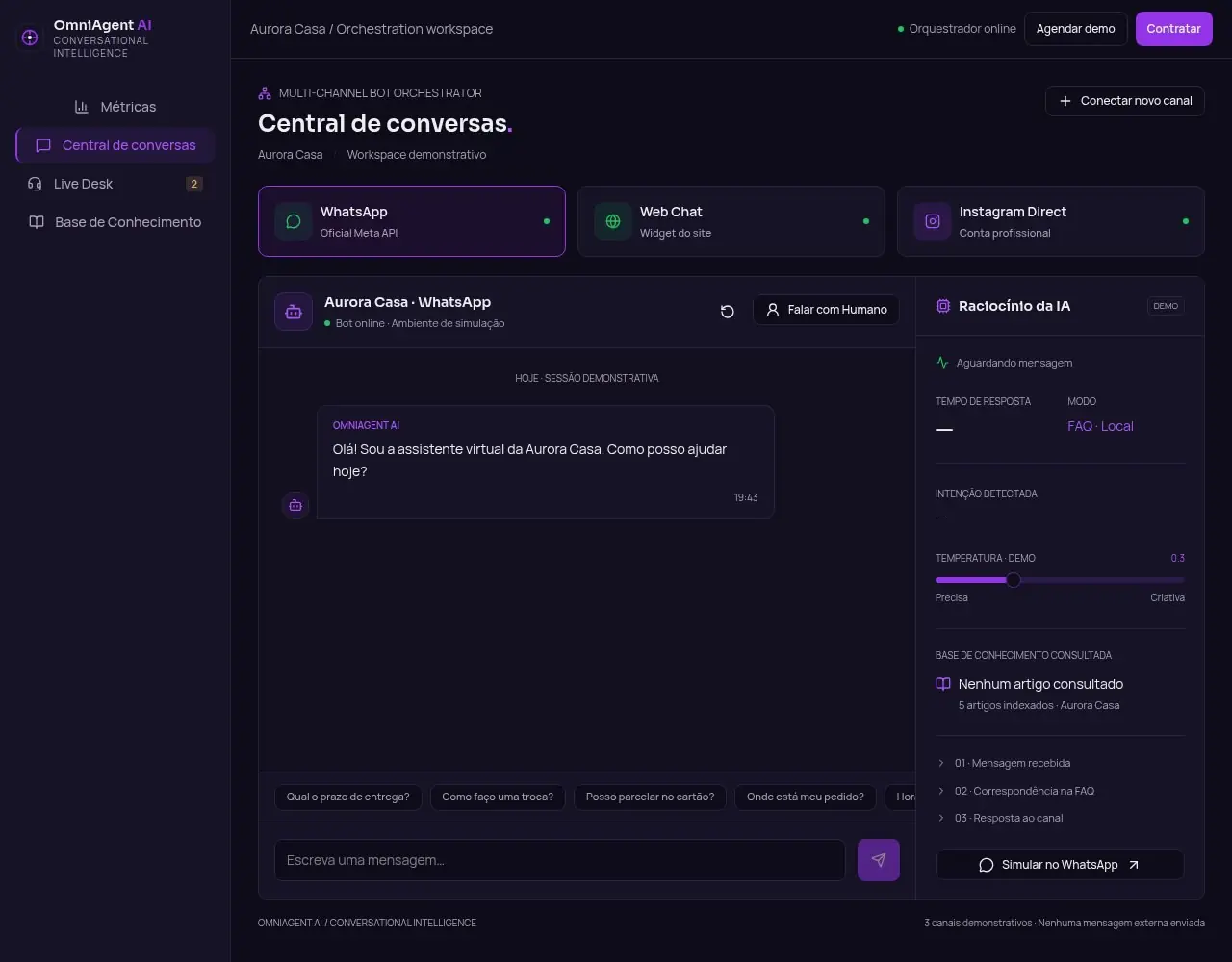The height and width of the screenshot is (962, 1232).
Task: Pick suggestion Qual o prazo de entrega?
Action: coord(348,797)
